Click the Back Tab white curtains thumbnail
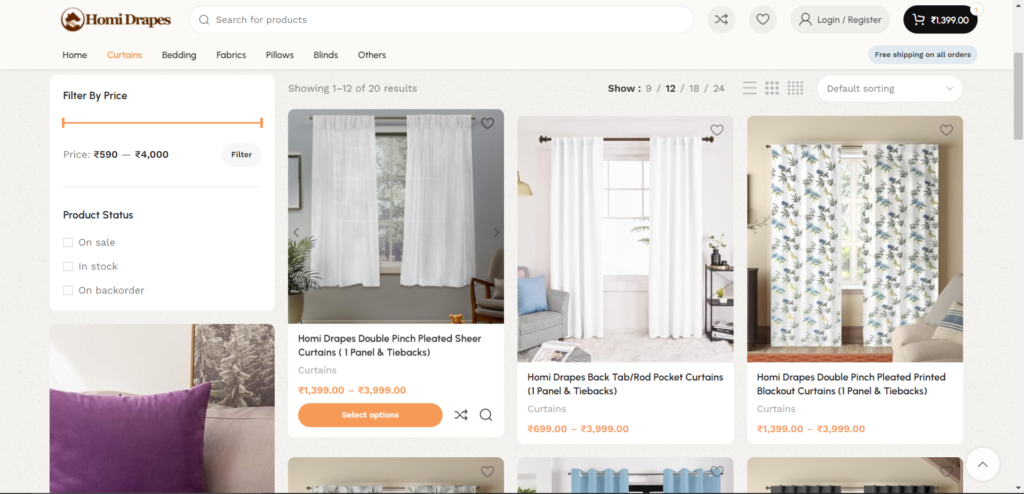Image resolution: width=1024 pixels, height=494 pixels. point(625,239)
